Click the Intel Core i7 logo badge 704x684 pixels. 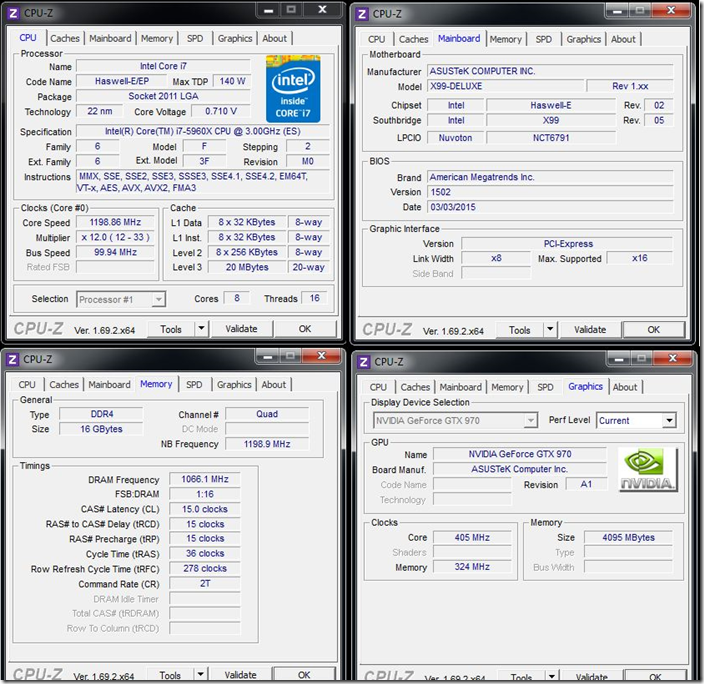293,89
